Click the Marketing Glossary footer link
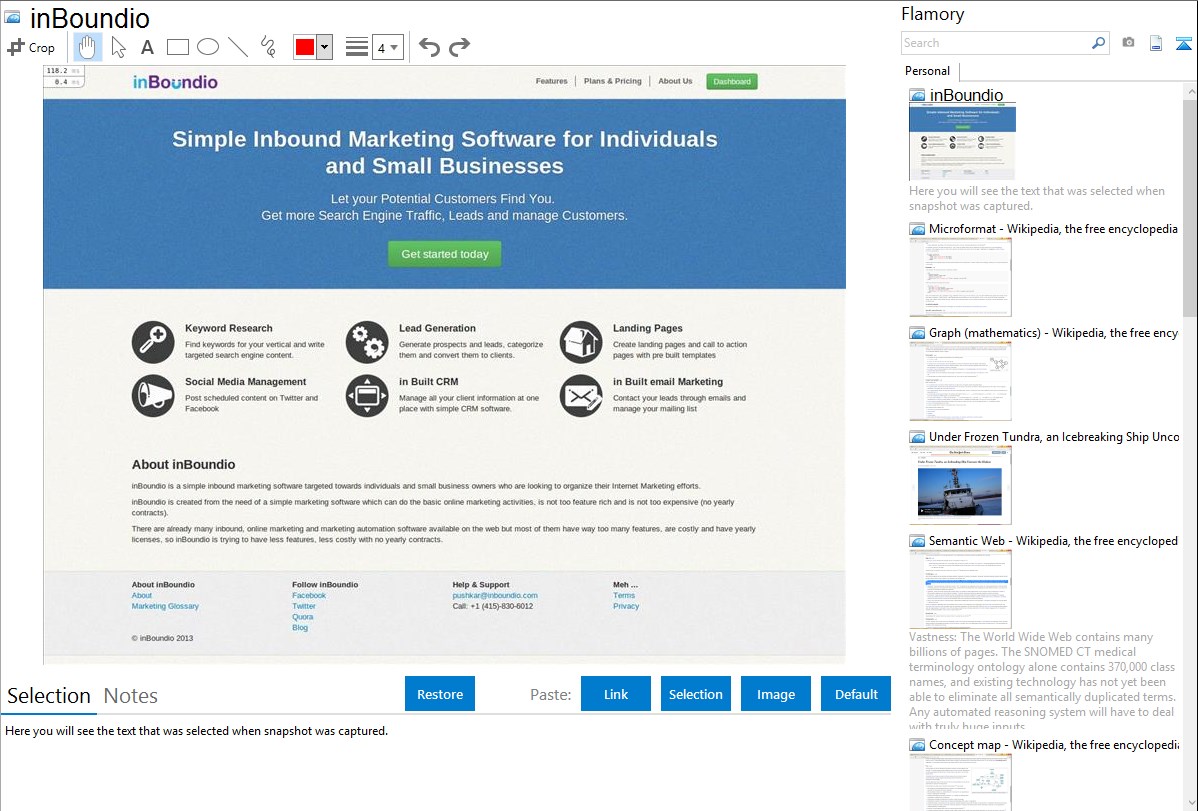1198x811 pixels. click(165, 606)
